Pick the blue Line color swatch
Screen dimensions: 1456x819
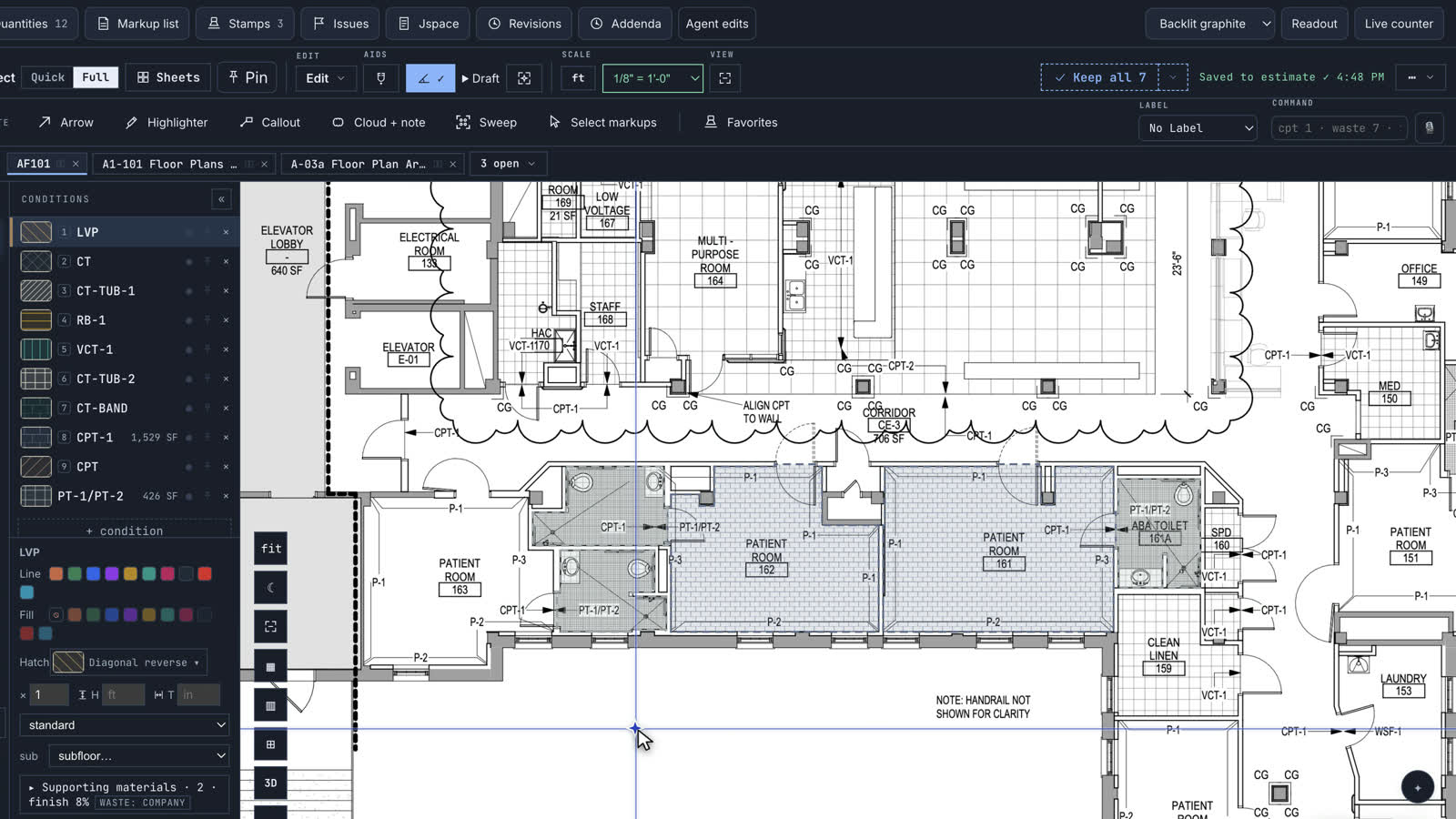(x=93, y=573)
